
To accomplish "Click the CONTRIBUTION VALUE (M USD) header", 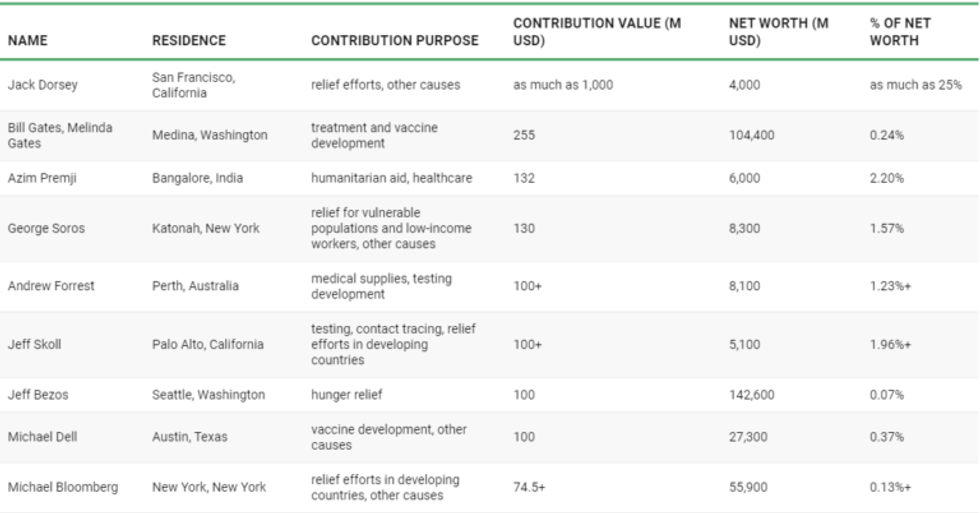I will [597, 32].
